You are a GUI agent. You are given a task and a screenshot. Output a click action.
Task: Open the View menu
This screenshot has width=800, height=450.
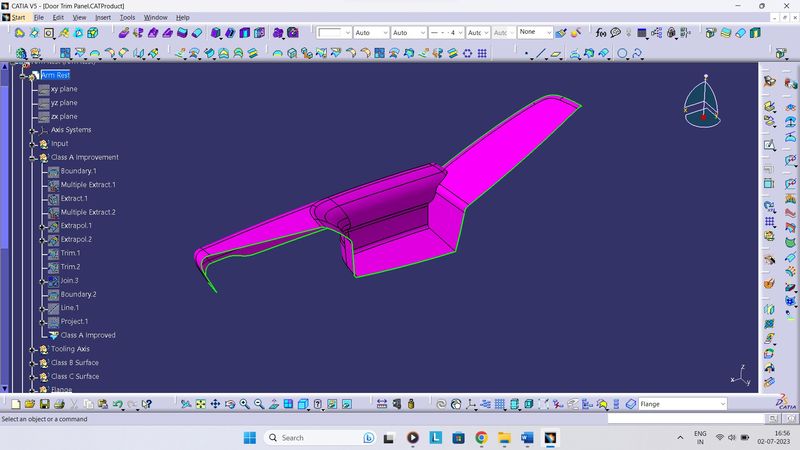point(79,17)
